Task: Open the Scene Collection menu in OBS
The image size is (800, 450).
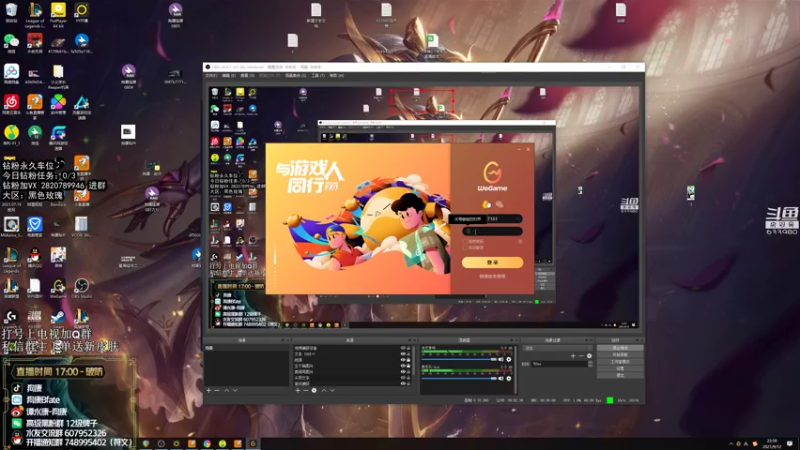Action: pyautogui.click(x=295, y=76)
